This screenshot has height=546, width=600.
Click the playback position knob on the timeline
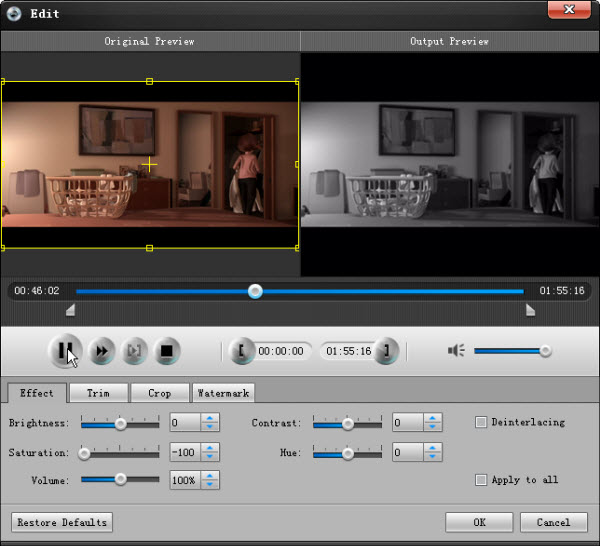(255, 291)
